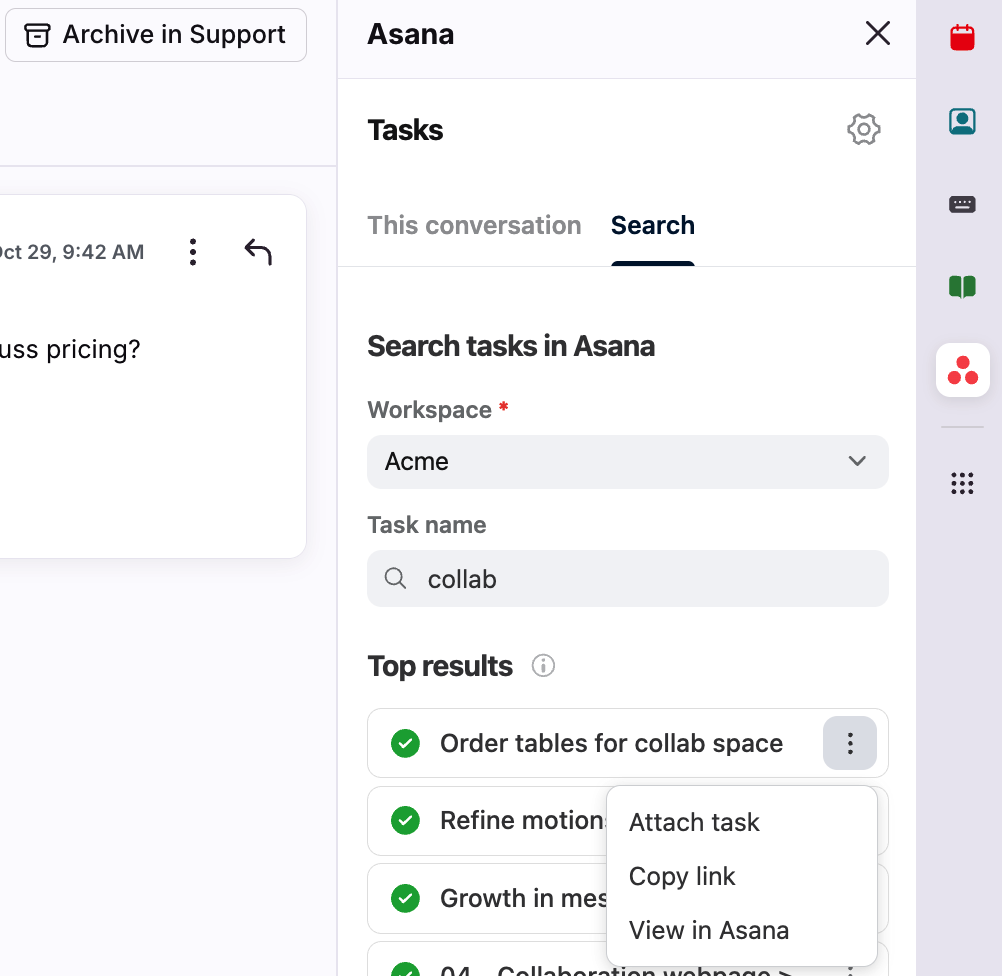This screenshot has width=1002, height=976.
Task: Choose Attach task from the menu
Action: [x=694, y=823]
